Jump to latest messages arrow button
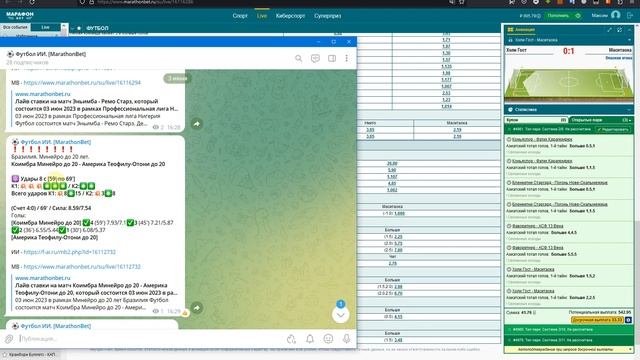Image resolution: width=640 pixels, height=360 pixels. click(340, 315)
